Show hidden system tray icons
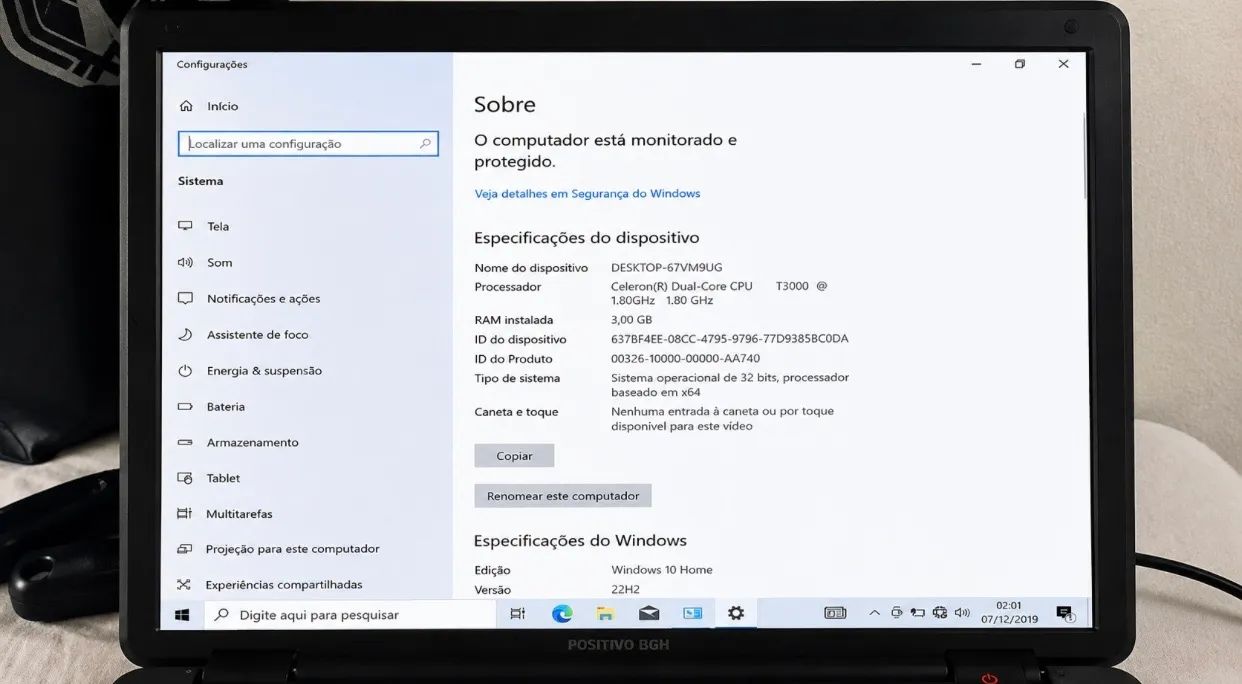1242x684 pixels. pyautogui.click(x=874, y=613)
